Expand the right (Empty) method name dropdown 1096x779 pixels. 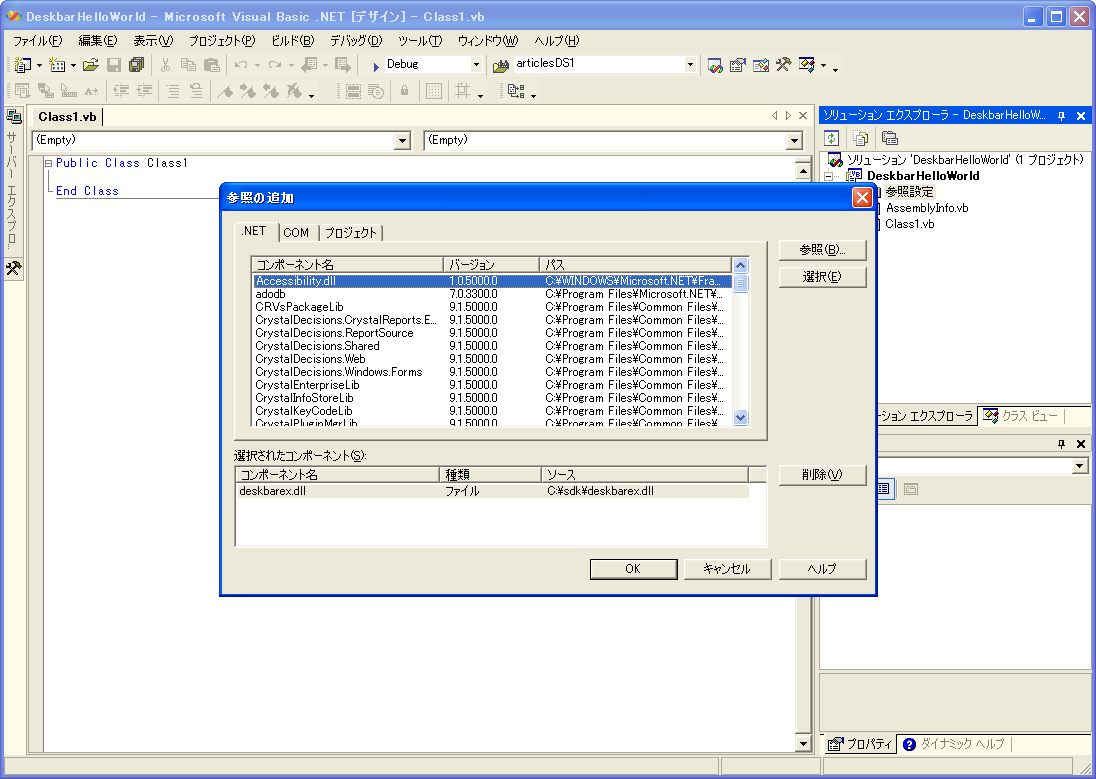[x=794, y=141]
